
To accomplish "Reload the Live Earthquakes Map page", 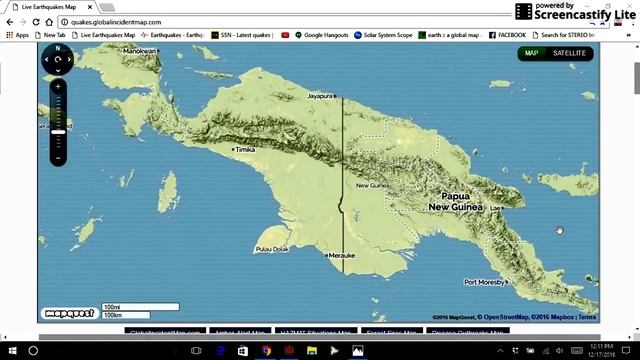I will [36, 22].
